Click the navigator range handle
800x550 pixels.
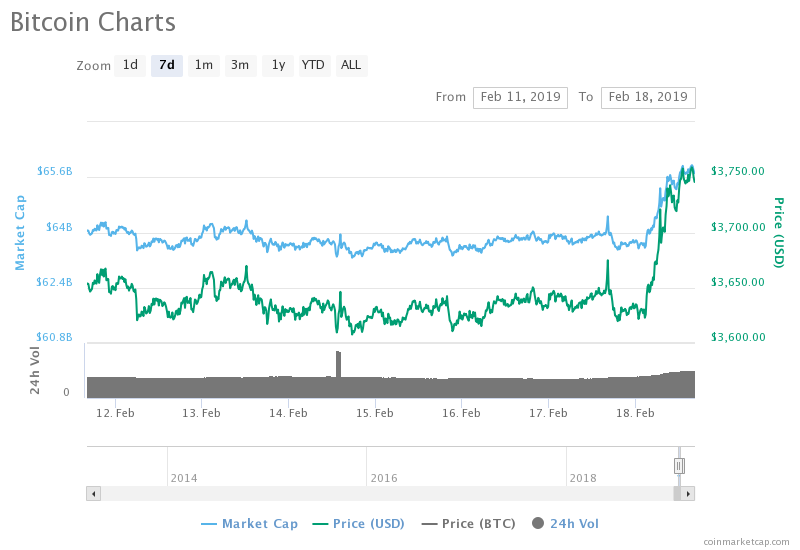[x=679, y=465]
